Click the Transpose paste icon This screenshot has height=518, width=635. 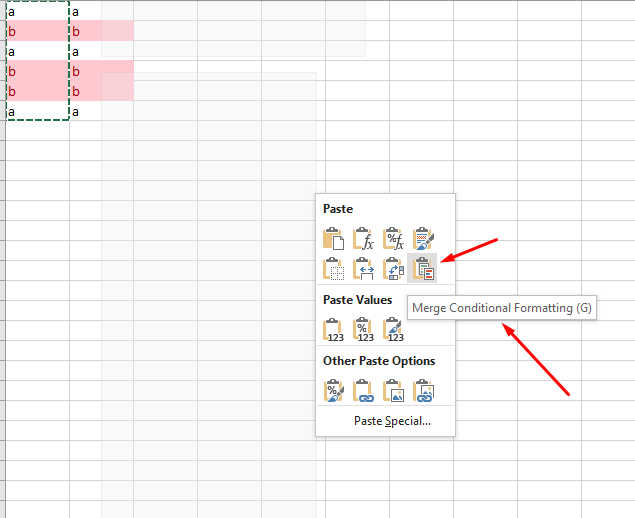[393, 269]
